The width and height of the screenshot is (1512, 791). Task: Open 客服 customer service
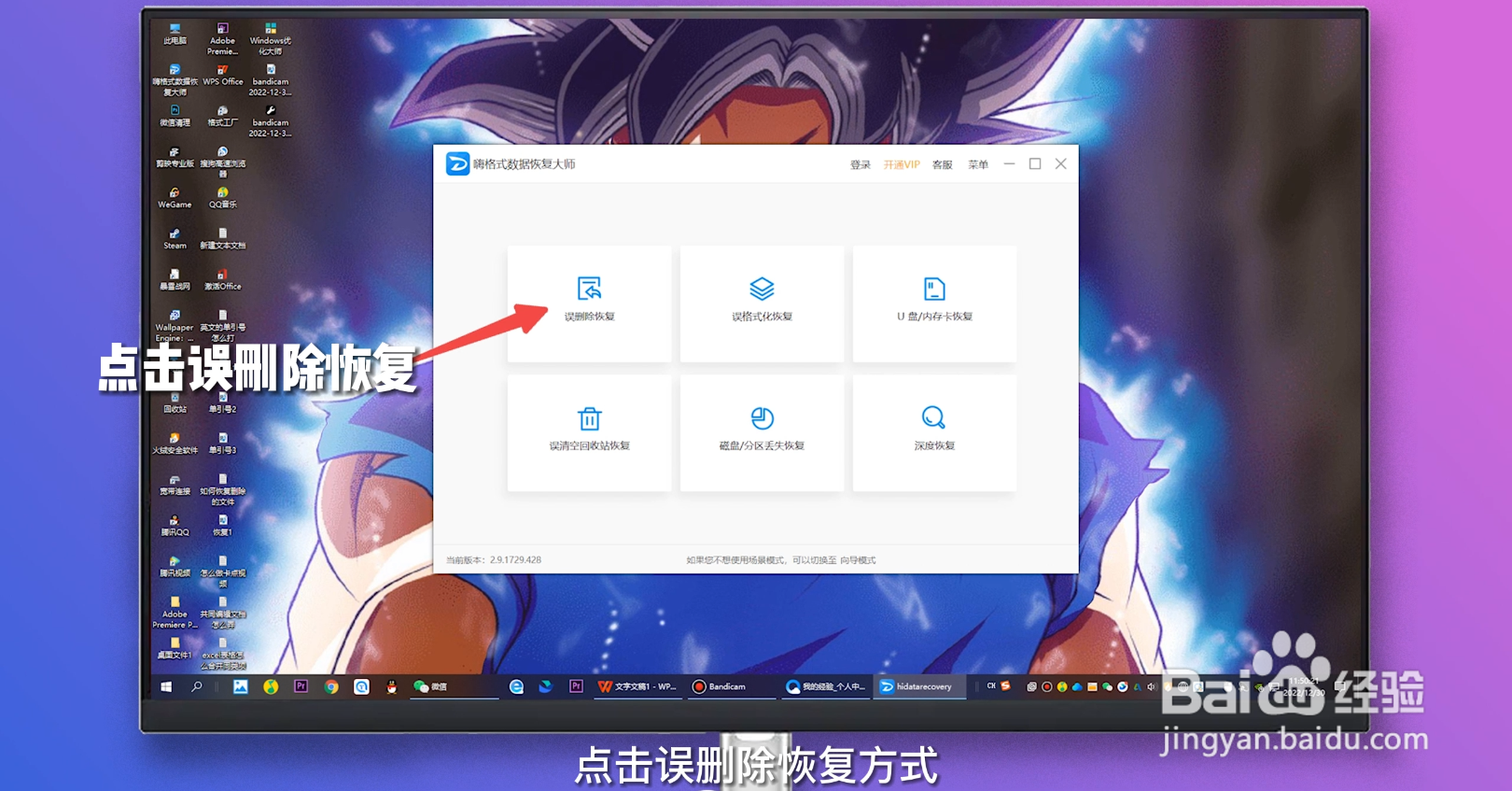(x=943, y=164)
